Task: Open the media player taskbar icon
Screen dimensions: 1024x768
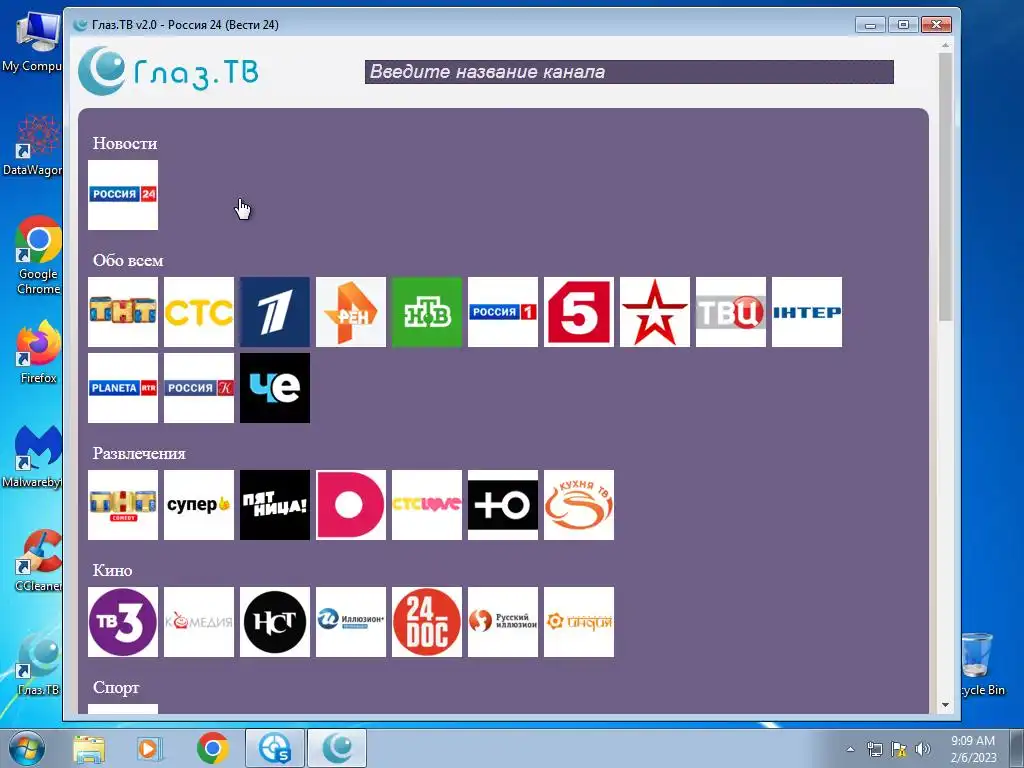Action: pos(149,748)
